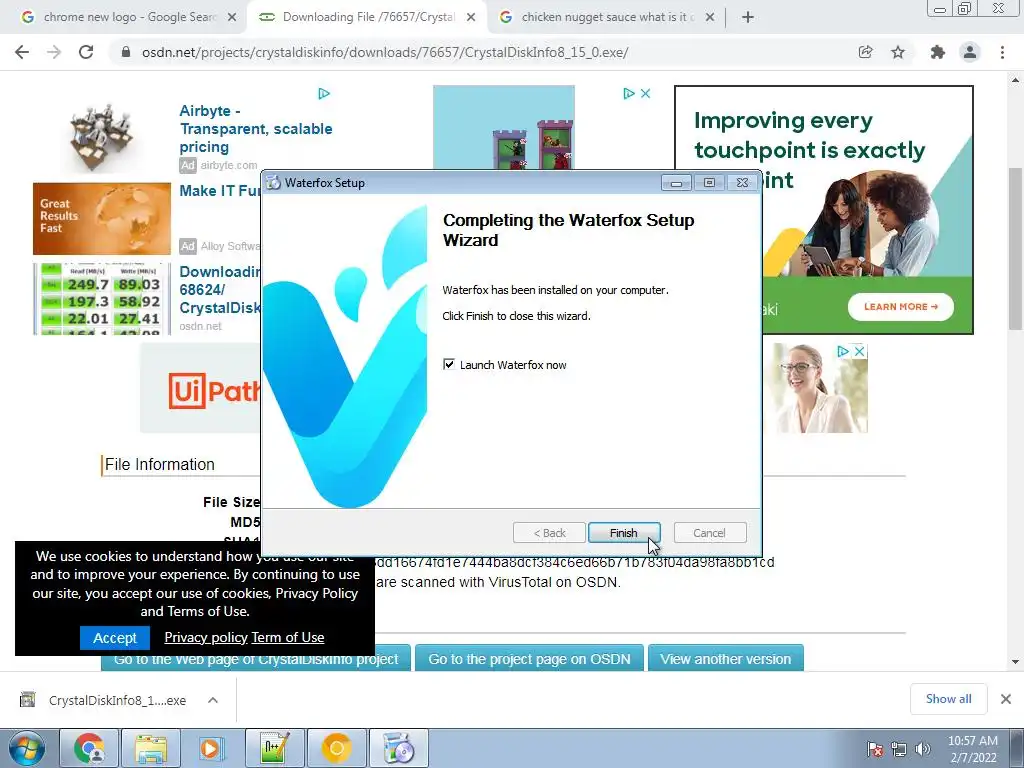Click the share page icon in address bar

[865, 52]
